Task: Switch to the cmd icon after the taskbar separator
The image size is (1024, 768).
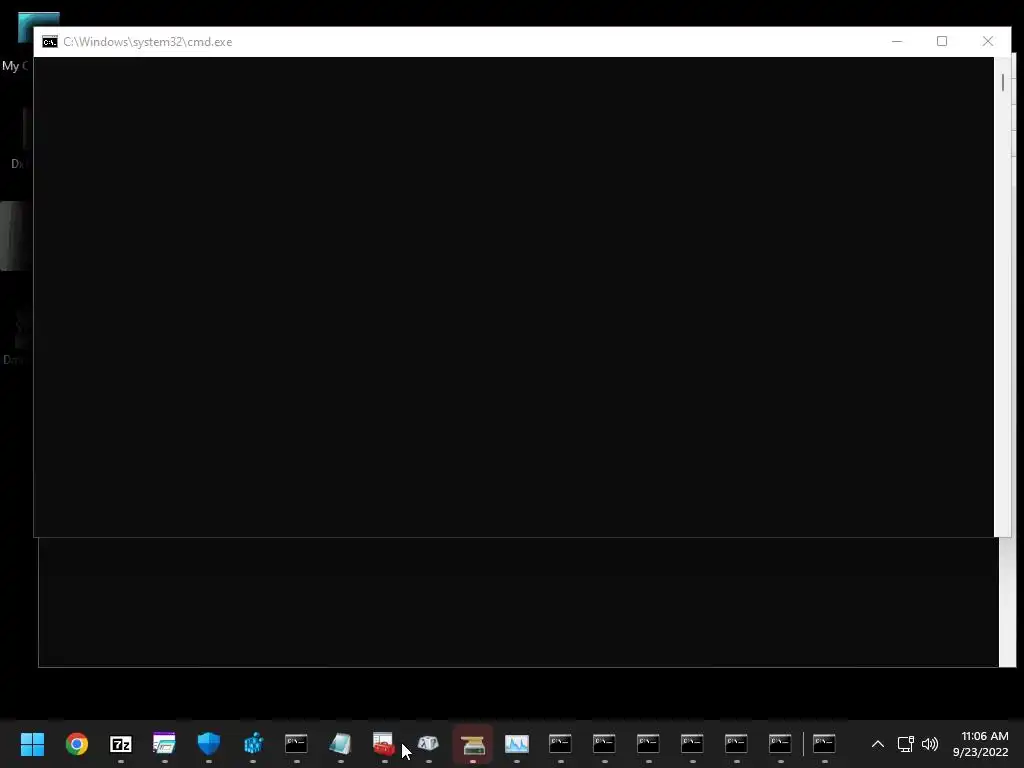Action: [824, 743]
